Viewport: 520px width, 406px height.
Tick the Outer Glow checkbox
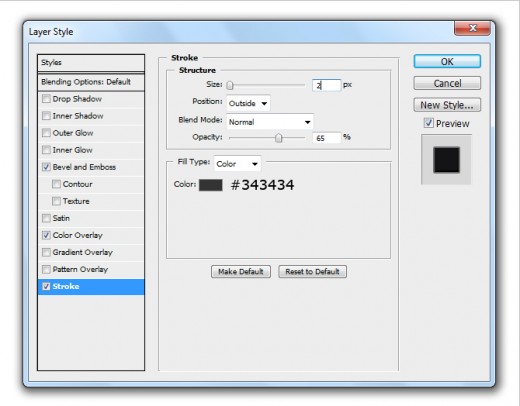(46, 133)
